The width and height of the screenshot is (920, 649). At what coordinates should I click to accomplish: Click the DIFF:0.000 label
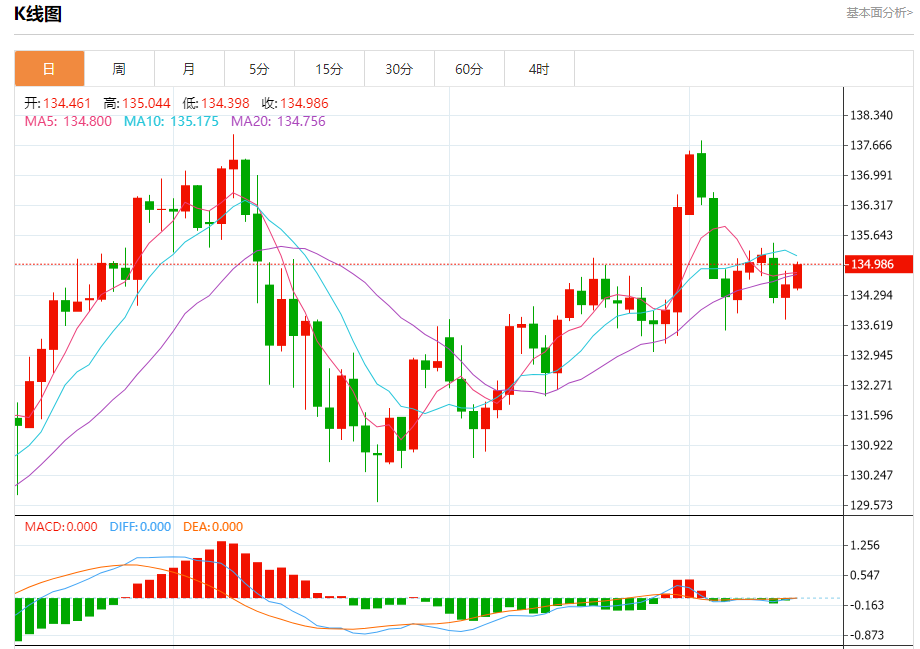pyautogui.click(x=140, y=526)
